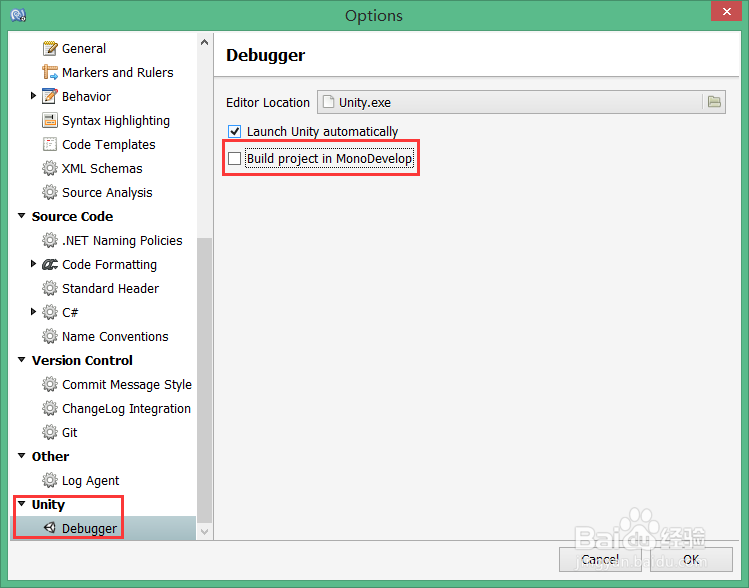This screenshot has width=749, height=588.
Task: Click the MonoDevelop app icon in title bar
Action: pyautogui.click(x=18, y=15)
